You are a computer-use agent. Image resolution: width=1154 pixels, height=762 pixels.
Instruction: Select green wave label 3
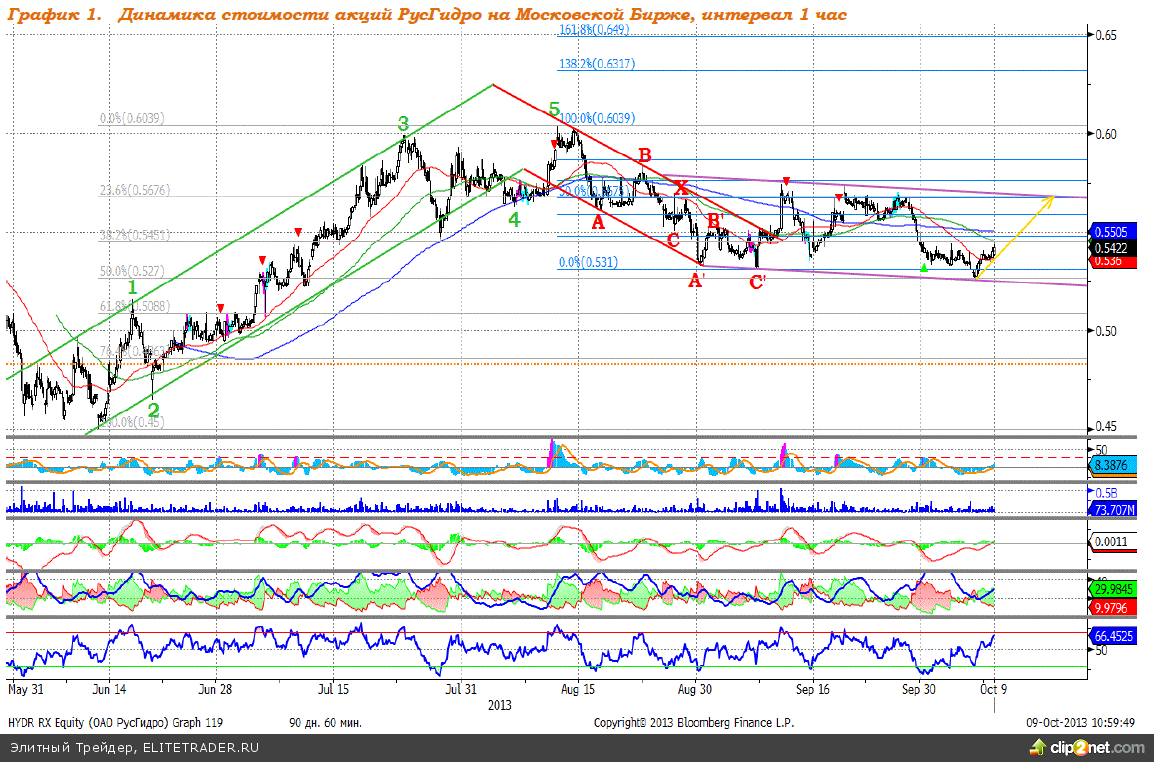403,124
